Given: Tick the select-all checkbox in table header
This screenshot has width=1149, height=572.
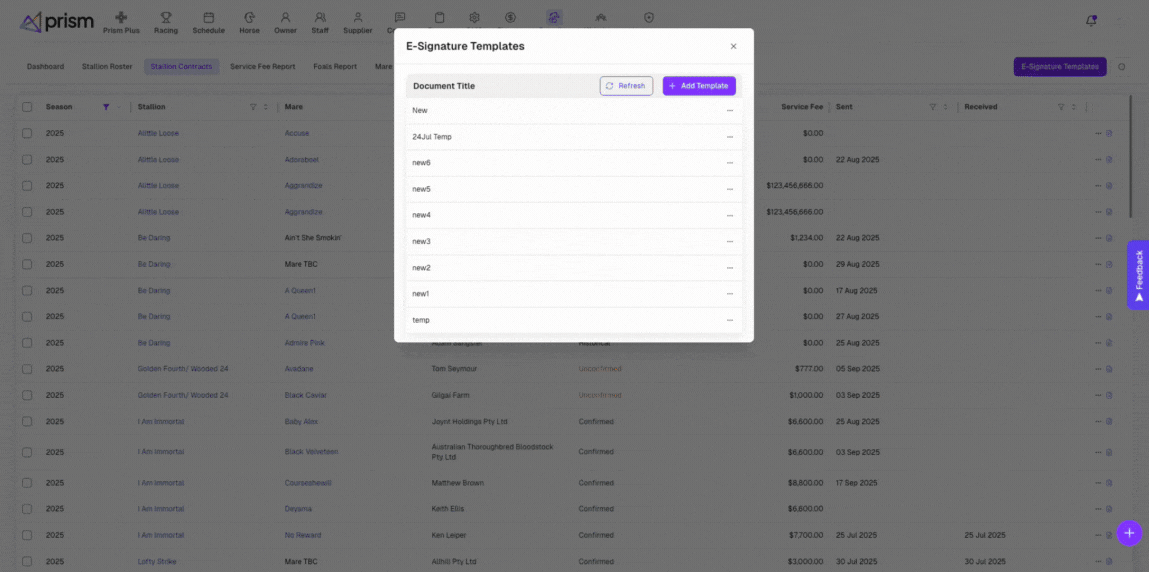Looking at the screenshot, I should click(27, 107).
